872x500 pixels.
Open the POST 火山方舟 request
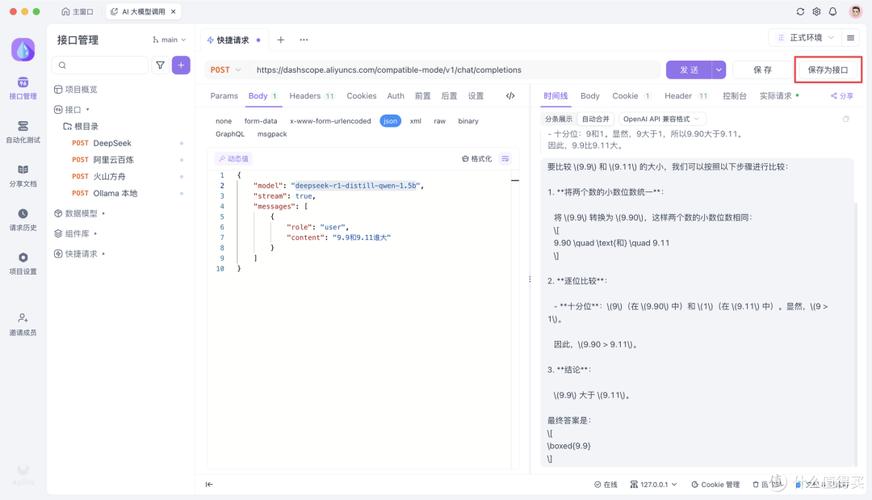[98, 176]
